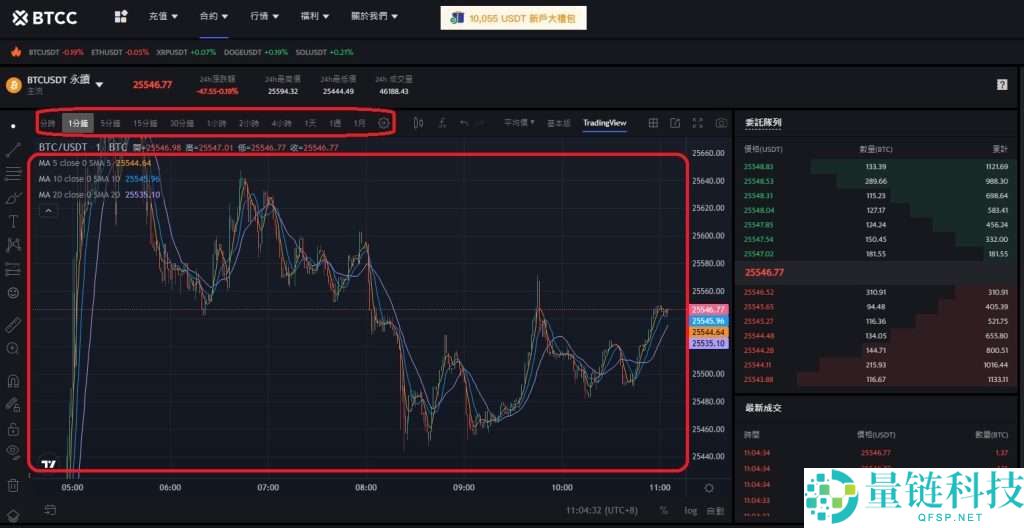This screenshot has width=1024, height=528.
Task: Select the trend line drawing tool
Action: (x=13, y=150)
